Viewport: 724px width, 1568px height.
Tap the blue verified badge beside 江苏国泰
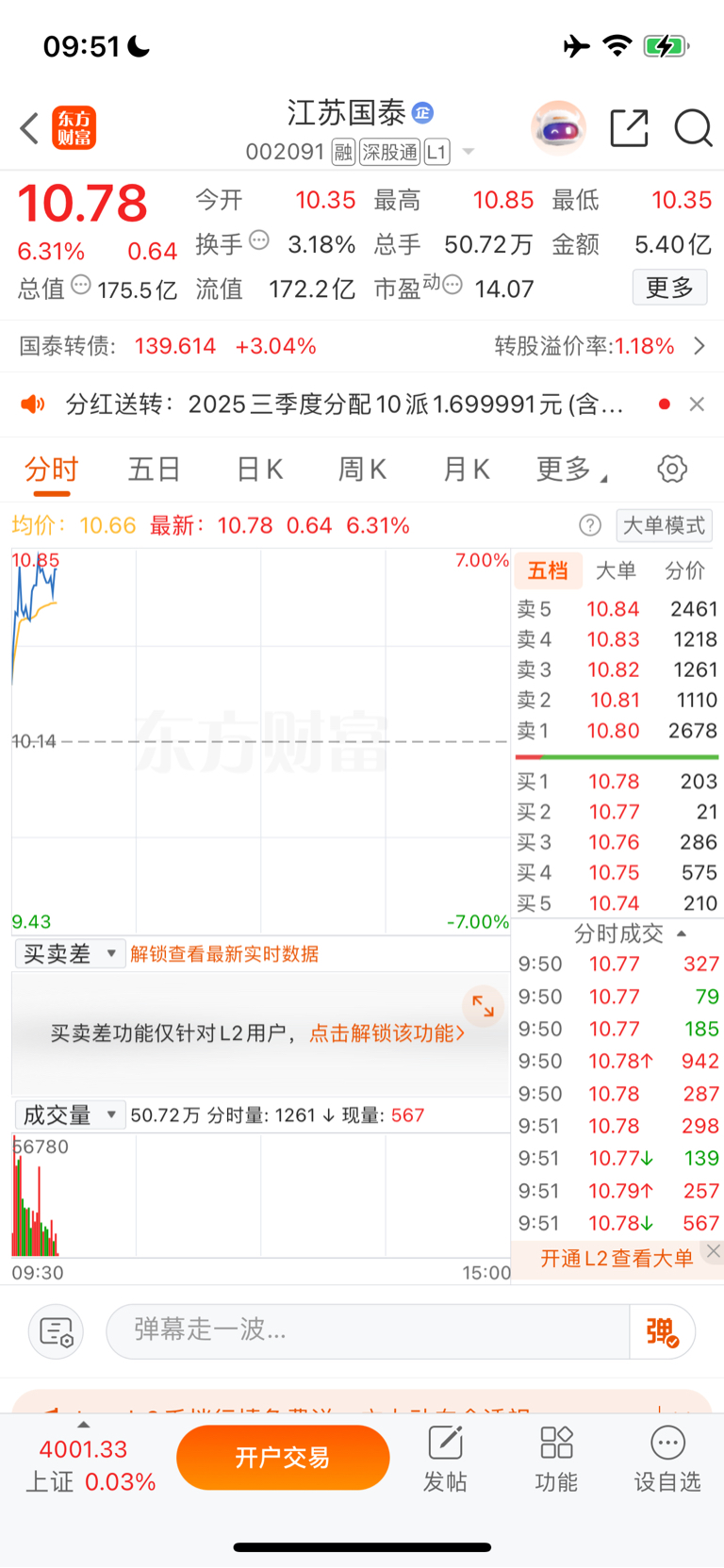click(x=422, y=113)
